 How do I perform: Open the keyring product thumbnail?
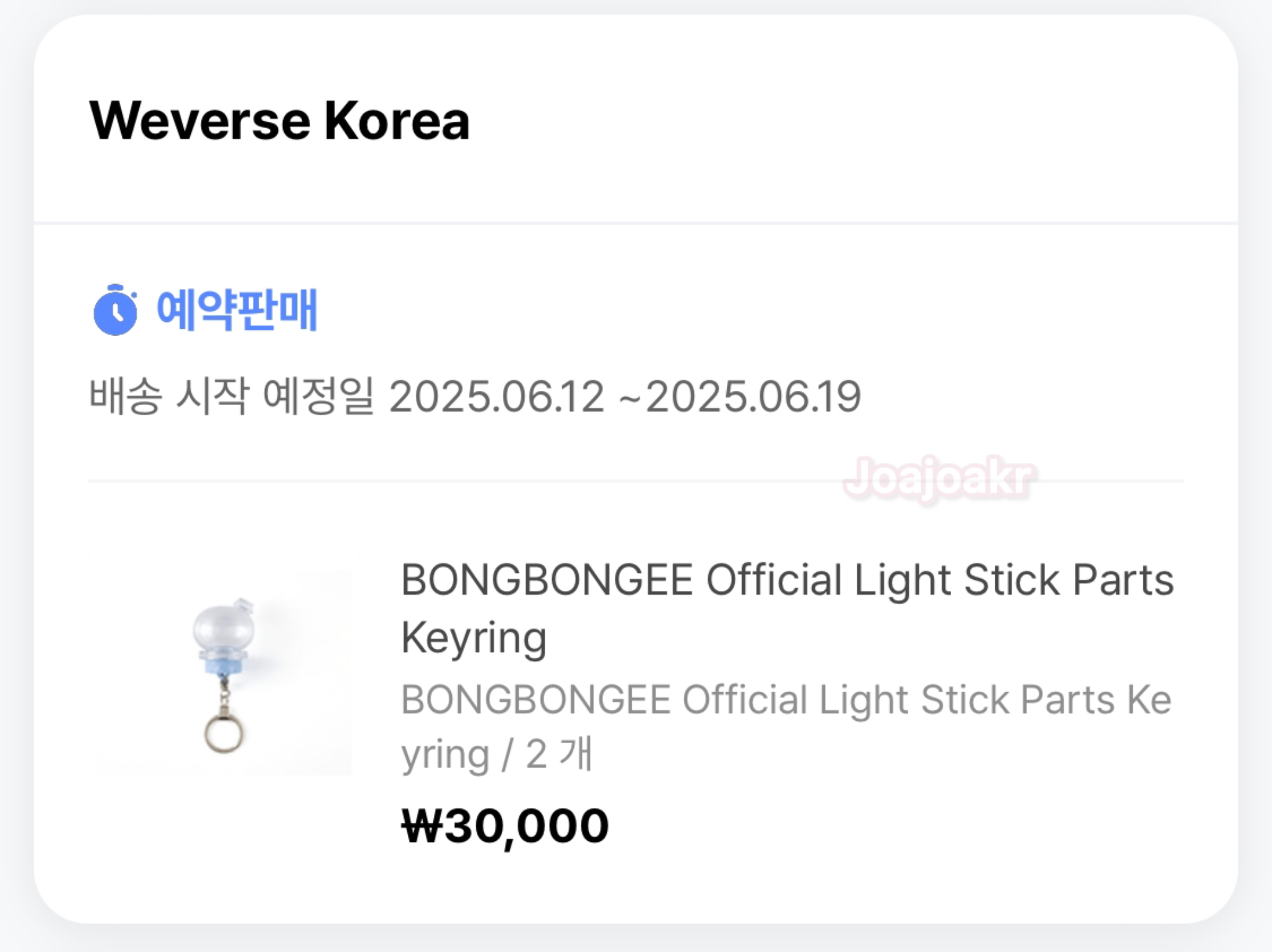point(224,662)
